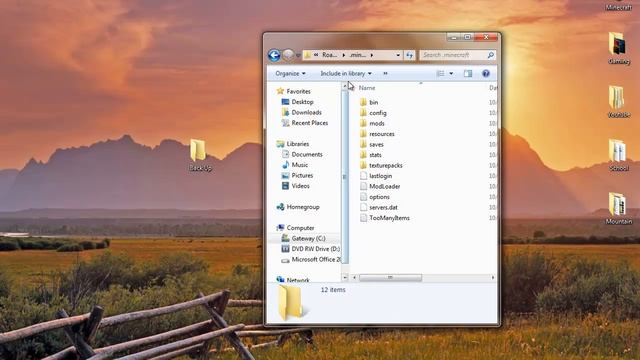Maximize the Explorer window
This screenshot has width=640, height=360.
[467, 37]
